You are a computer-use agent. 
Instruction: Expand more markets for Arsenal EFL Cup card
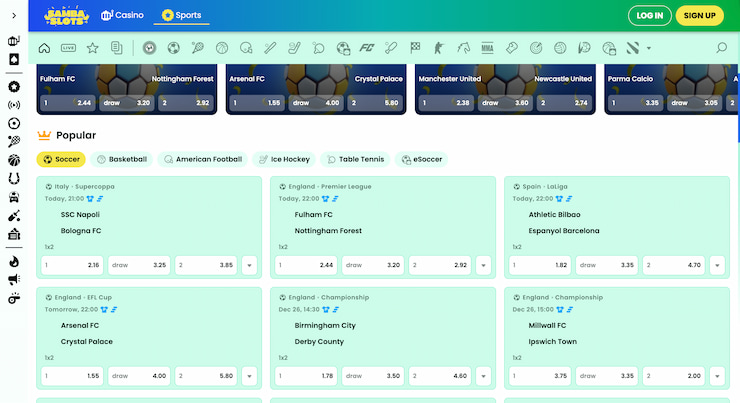[x=249, y=376]
